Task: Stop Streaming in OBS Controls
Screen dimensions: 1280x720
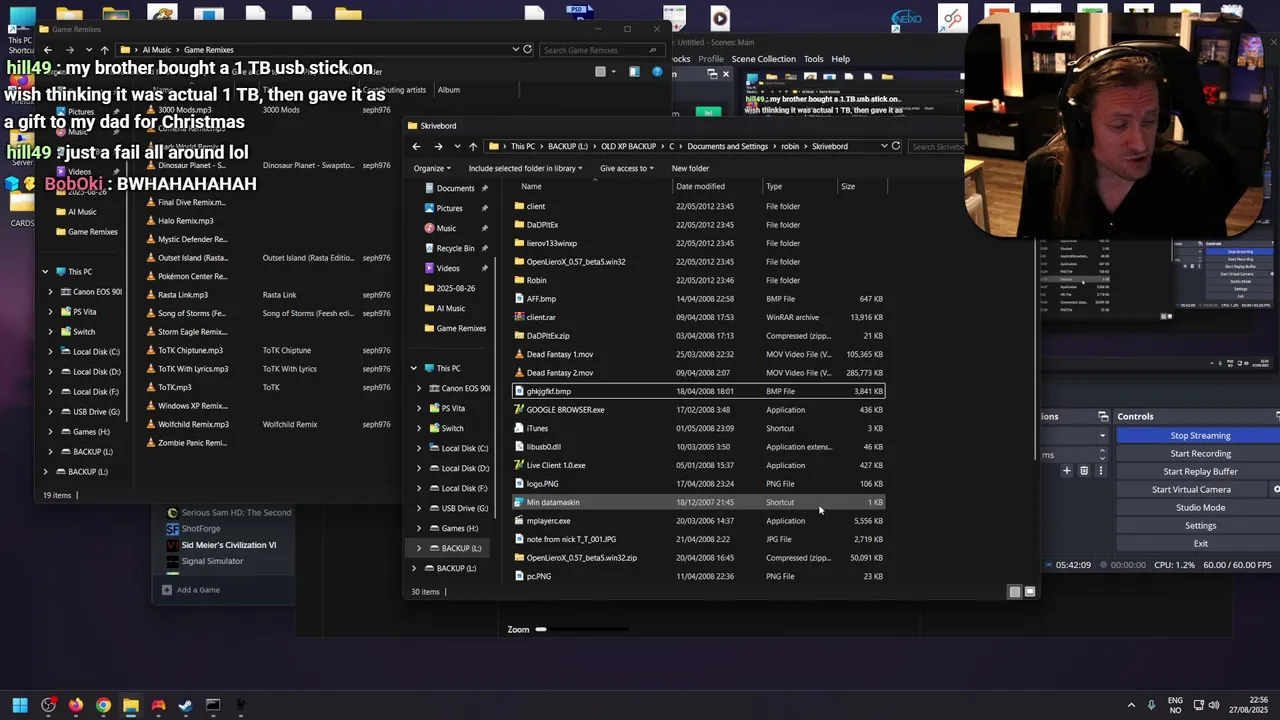Action: coord(1200,436)
